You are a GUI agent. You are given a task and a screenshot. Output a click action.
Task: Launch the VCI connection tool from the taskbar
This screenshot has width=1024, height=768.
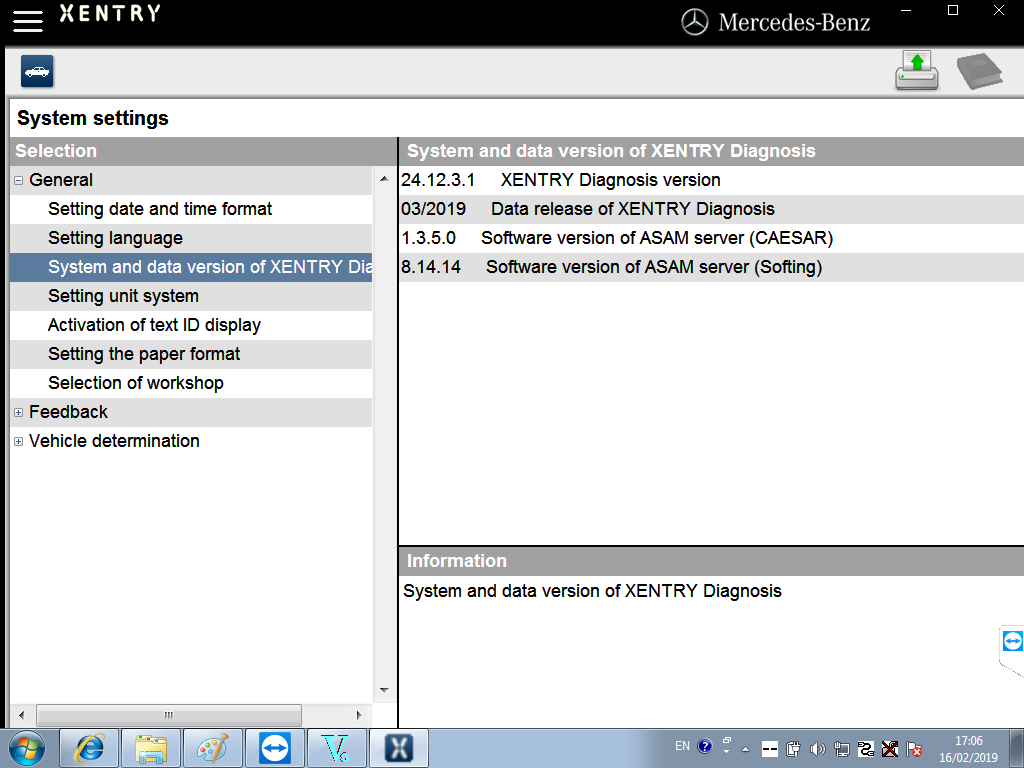point(336,747)
